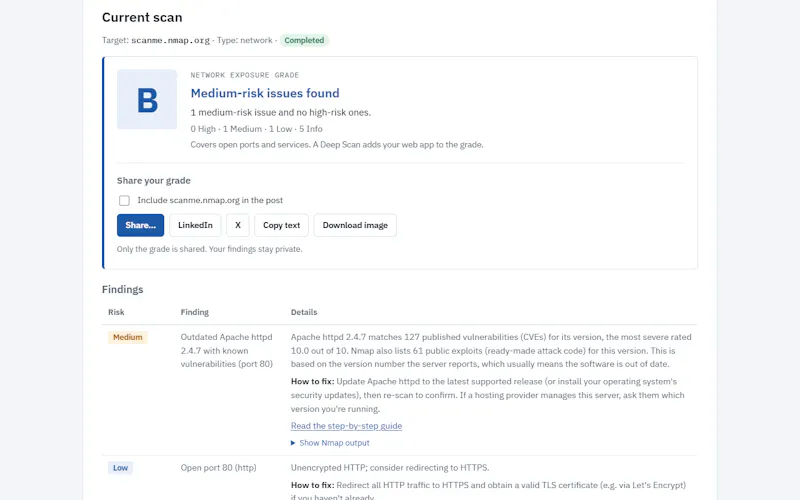Image resolution: width=800 pixels, height=500 pixels.
Task: Click the green Completed status badge
Action: [304, 40]
